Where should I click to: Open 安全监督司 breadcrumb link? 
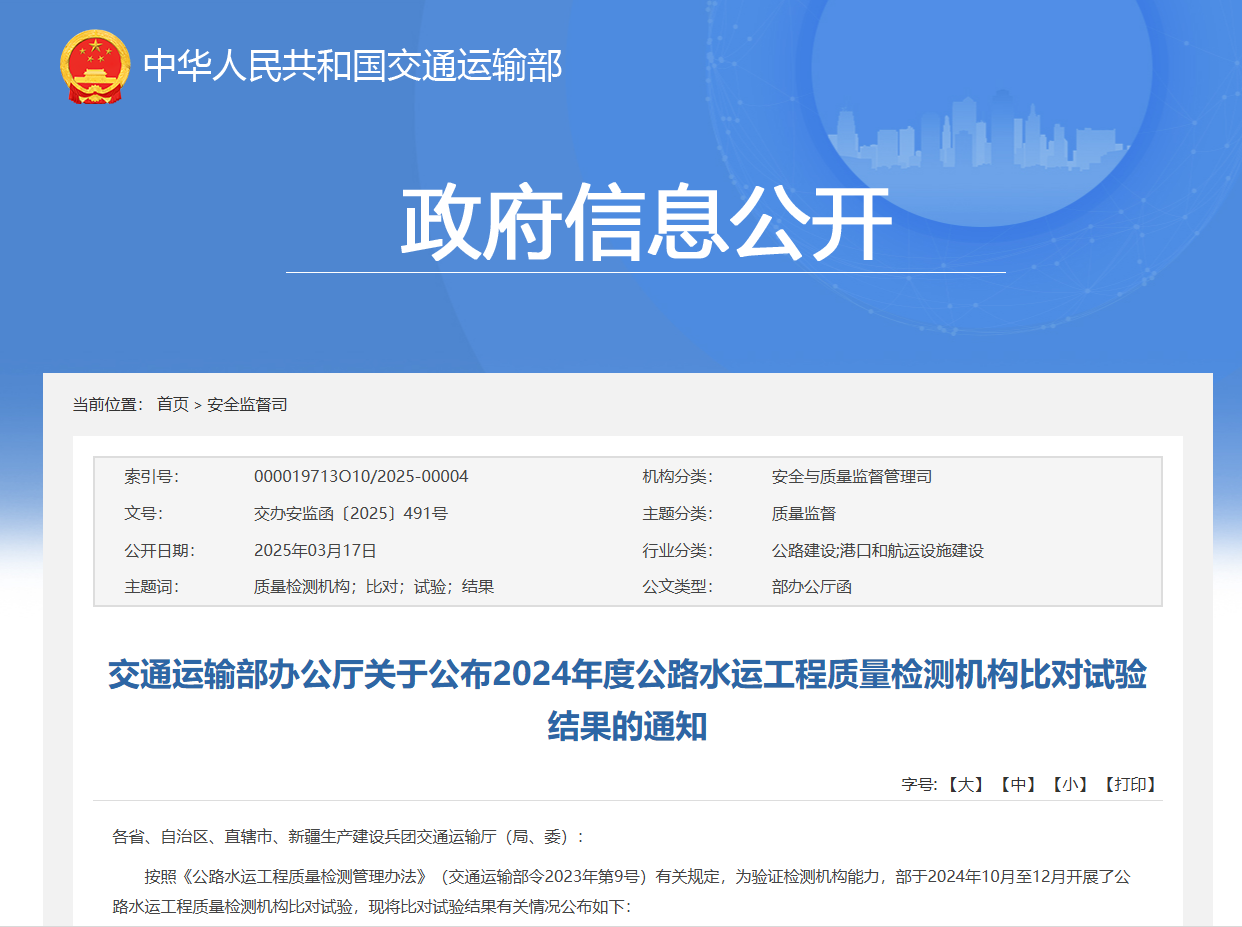pos(247,404)
